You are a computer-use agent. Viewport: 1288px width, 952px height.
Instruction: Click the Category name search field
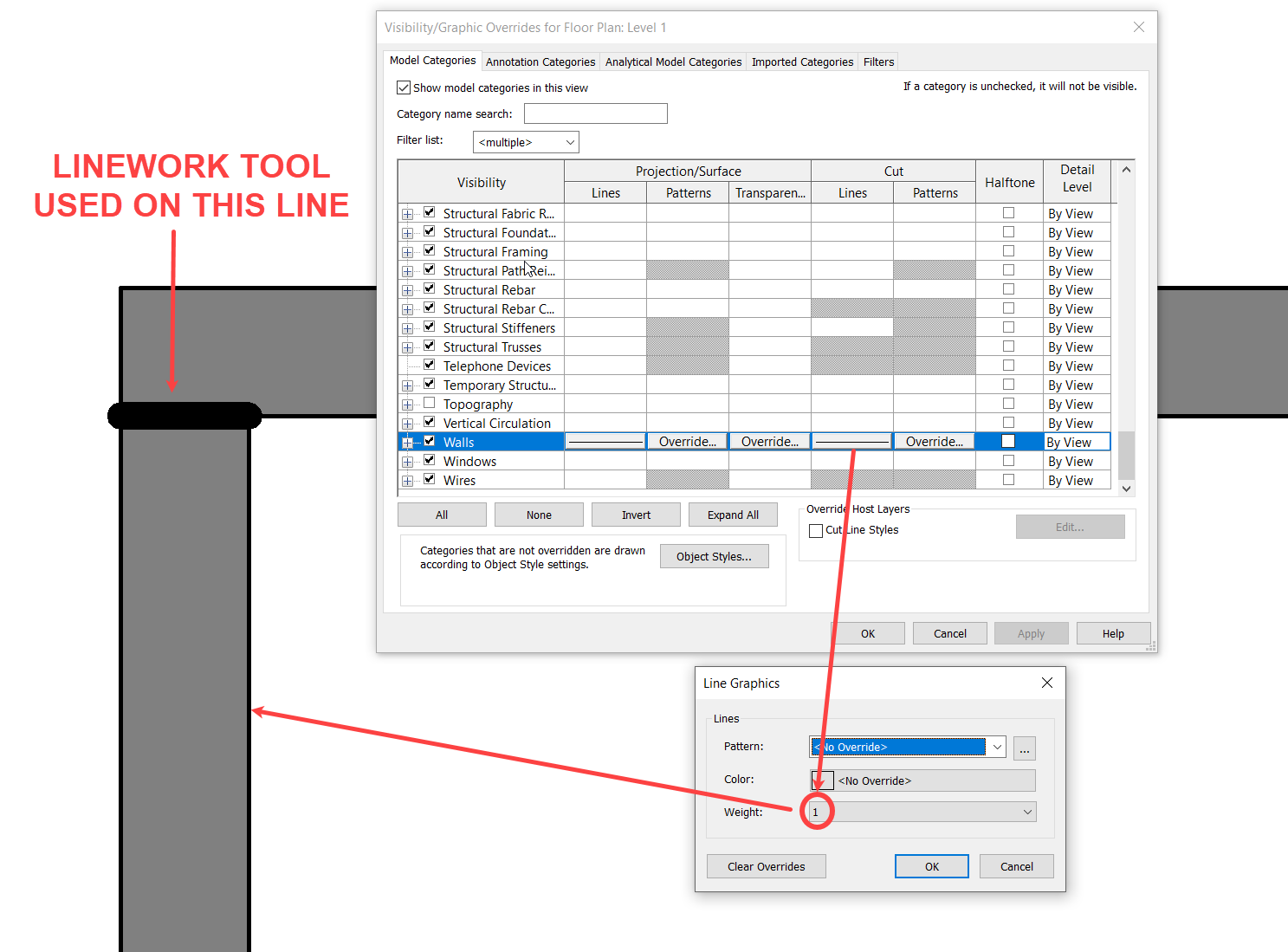pyautogui.click(x=595, y=113)
